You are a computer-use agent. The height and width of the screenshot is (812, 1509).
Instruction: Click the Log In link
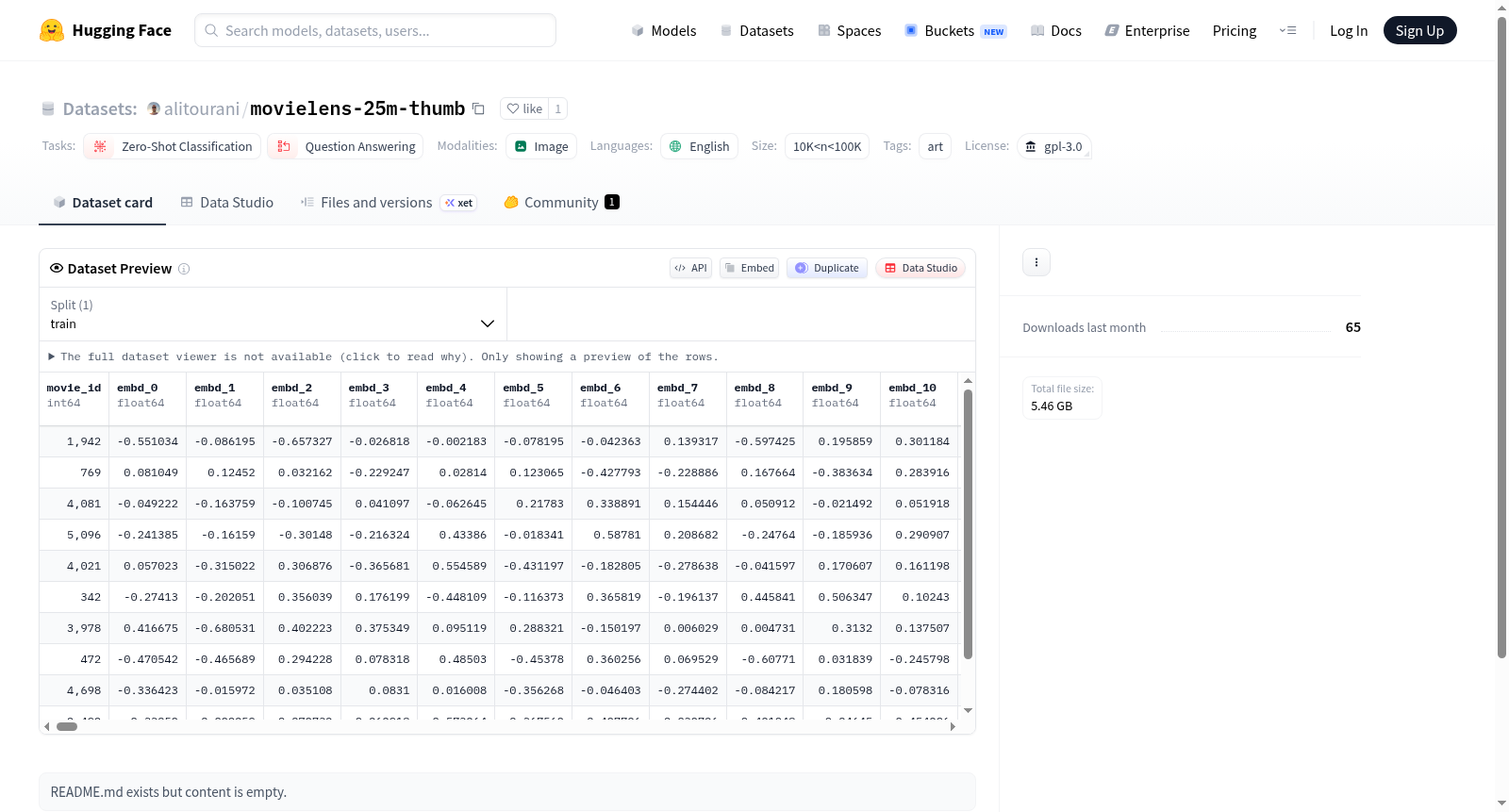click(x=1349, y=30)
